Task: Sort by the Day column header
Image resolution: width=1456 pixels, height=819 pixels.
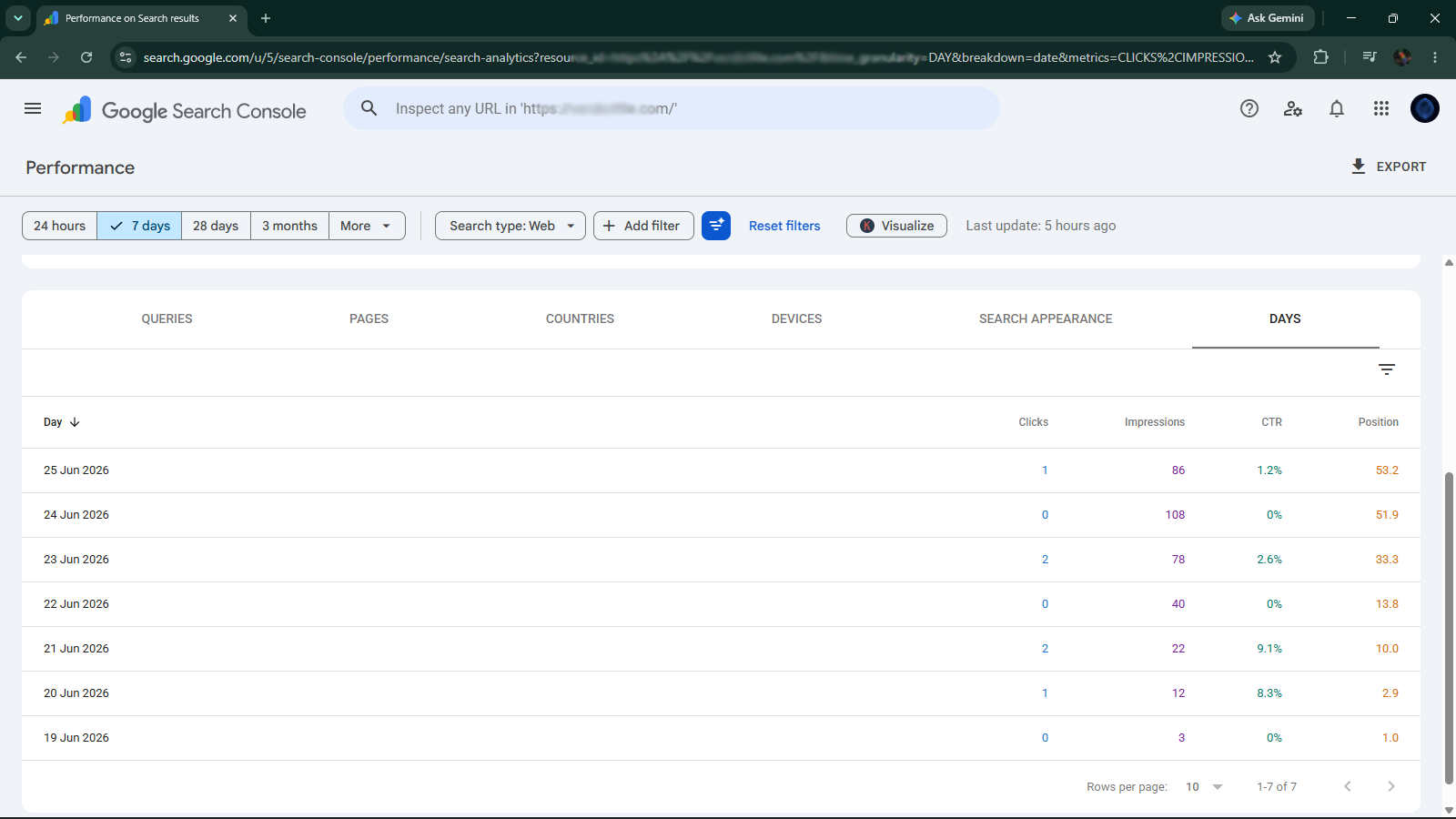Action: point(62,422)
